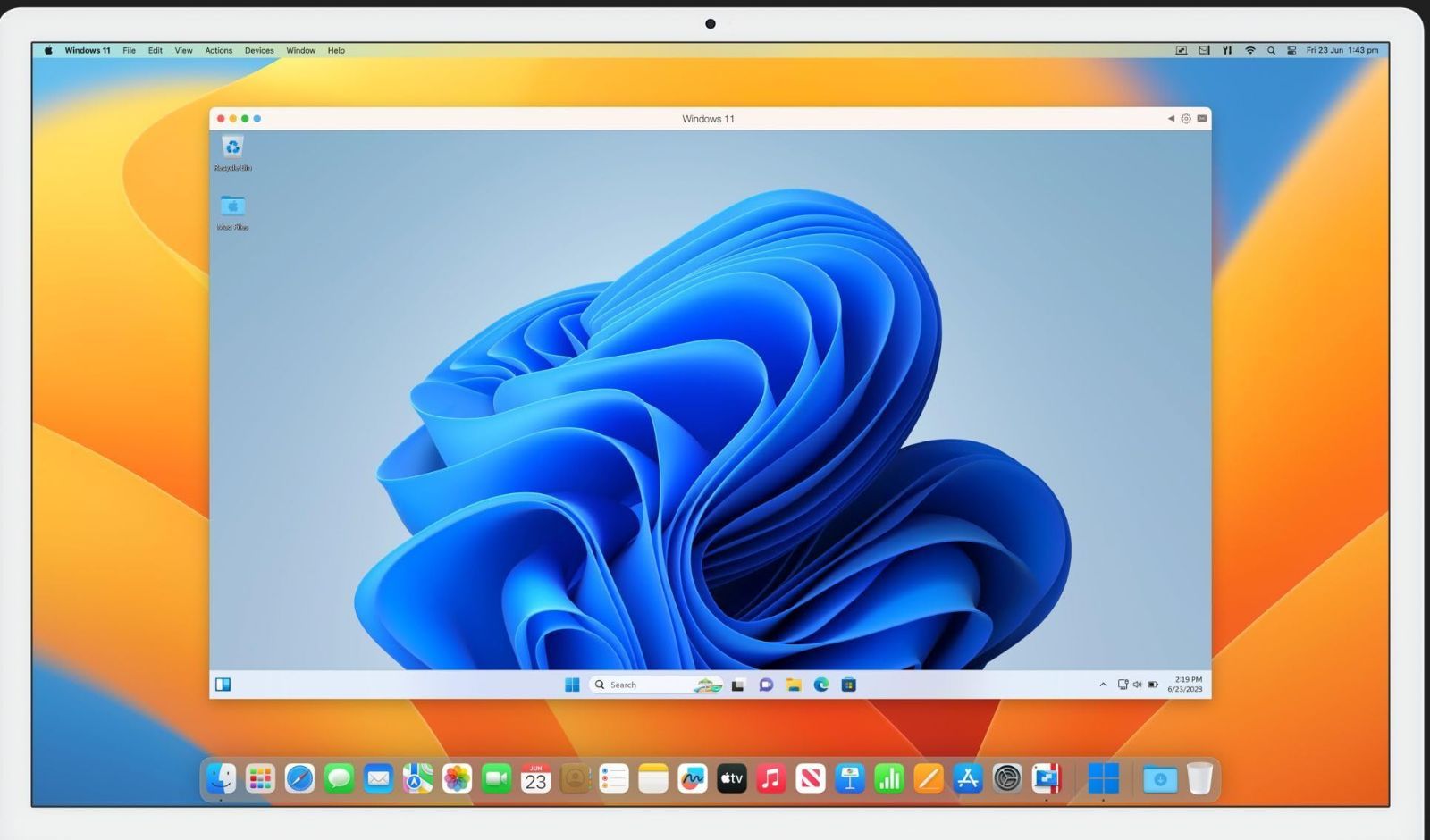Enable picture-in-picture mode from the title bar
The height and width of the screenshot is (840, 1430).
(x=1202, y=118)
